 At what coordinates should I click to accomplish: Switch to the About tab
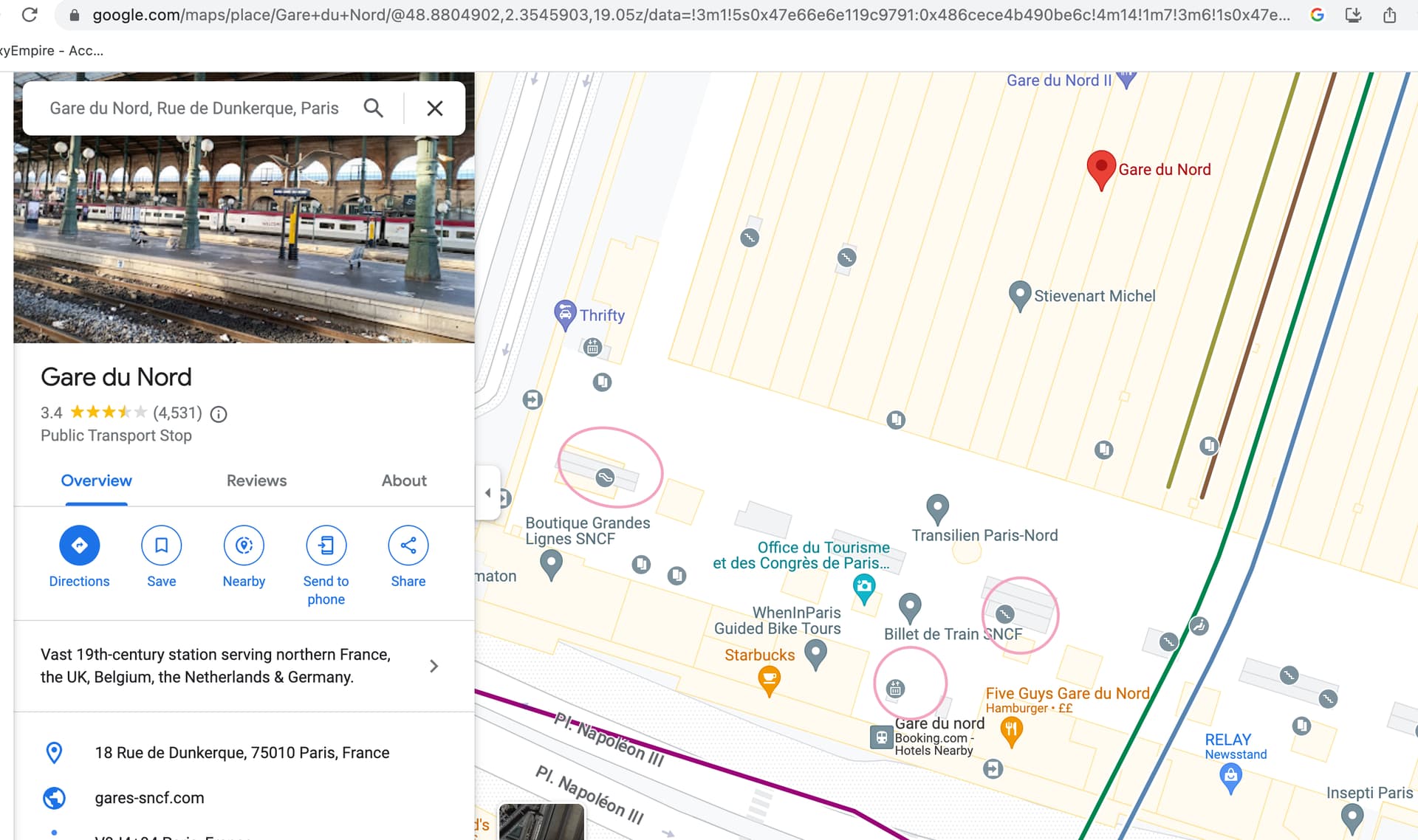click(404, 481)
